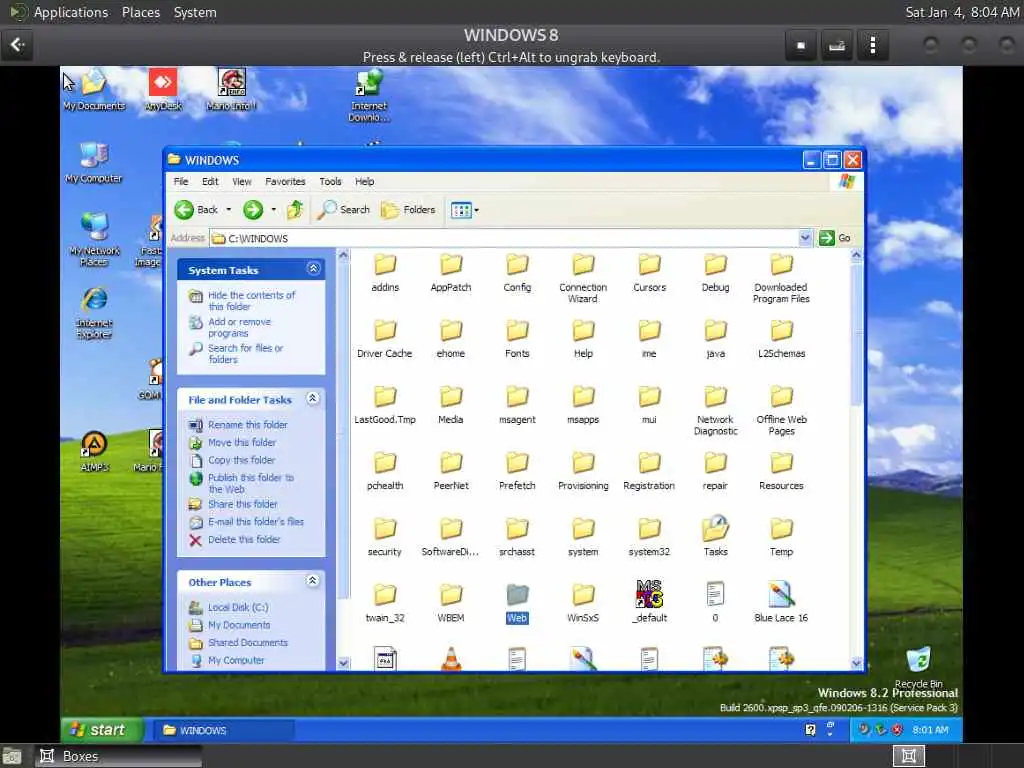Select the Media folder
Viewport: 1024px width, 768px height.
pyautogui.click(x=451, y=404)
